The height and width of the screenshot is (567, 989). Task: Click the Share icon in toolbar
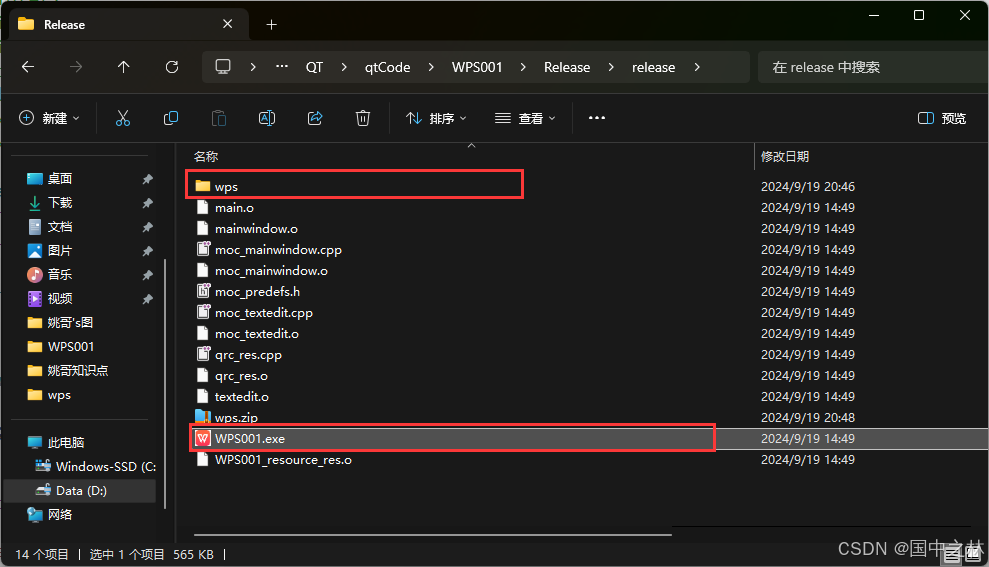point(315,118)
